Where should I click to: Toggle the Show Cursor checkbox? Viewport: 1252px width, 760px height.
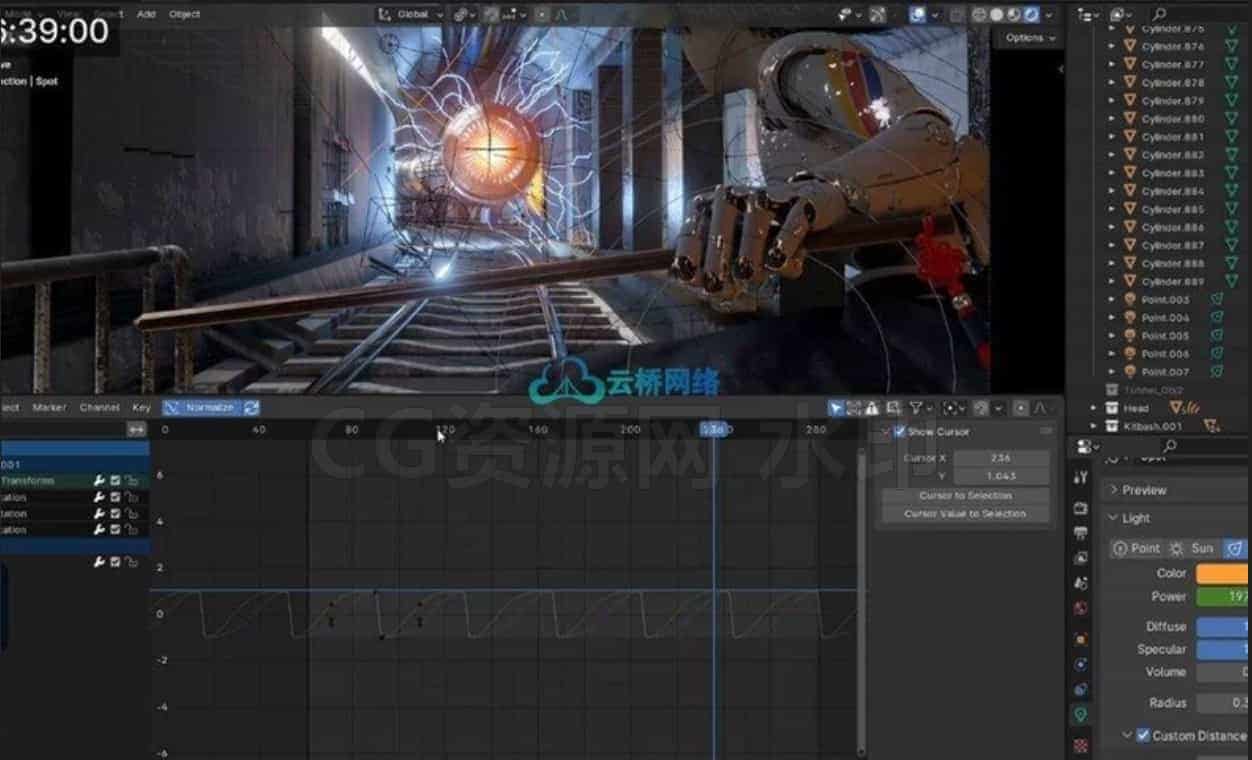click(x=900, y=432)
